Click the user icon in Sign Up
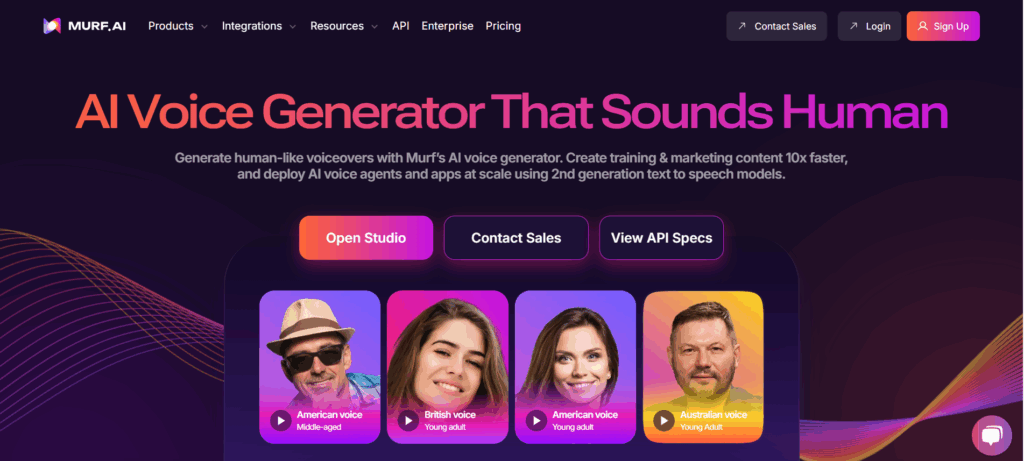This screenshot has height=461, width=1024. point(923,26)
